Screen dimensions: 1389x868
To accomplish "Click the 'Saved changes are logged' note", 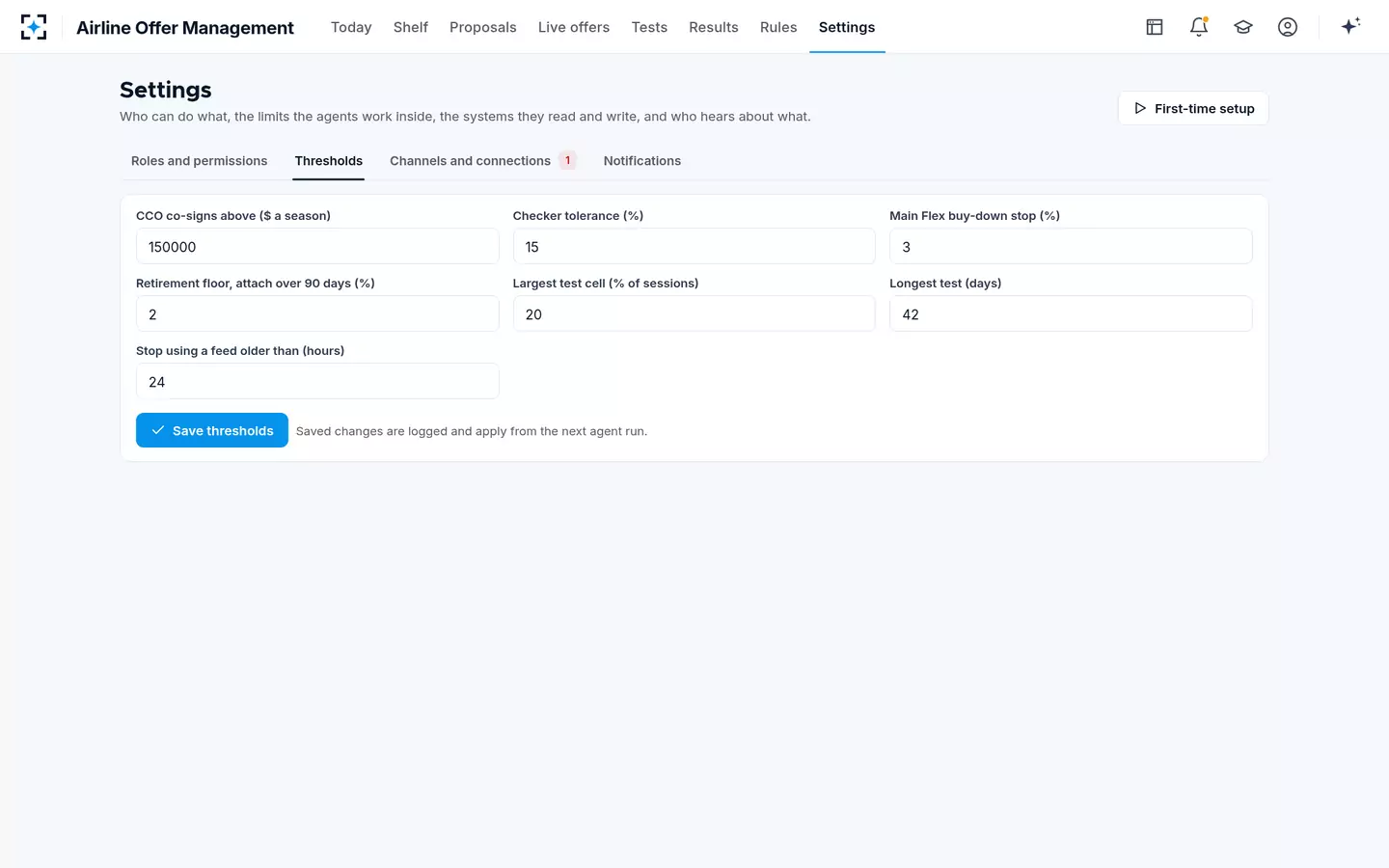I will (472, 431).
